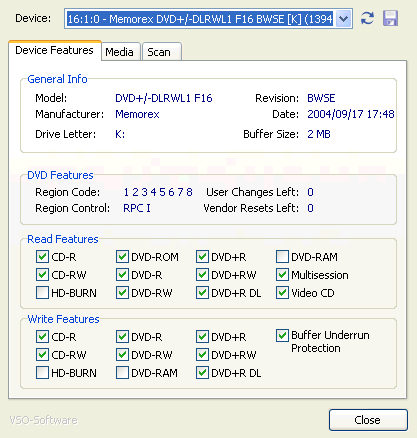Toggle DVD+RW checkbox under Write Features
Image resolution: width=417 pixels, height=438 pixels.
pyautogui.click(x=202, y=355)
